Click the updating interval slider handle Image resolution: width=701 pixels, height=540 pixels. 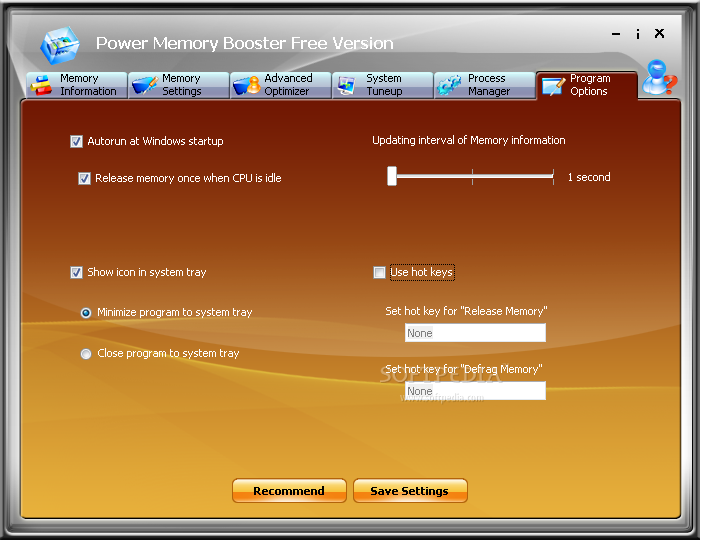click(392, 176)
